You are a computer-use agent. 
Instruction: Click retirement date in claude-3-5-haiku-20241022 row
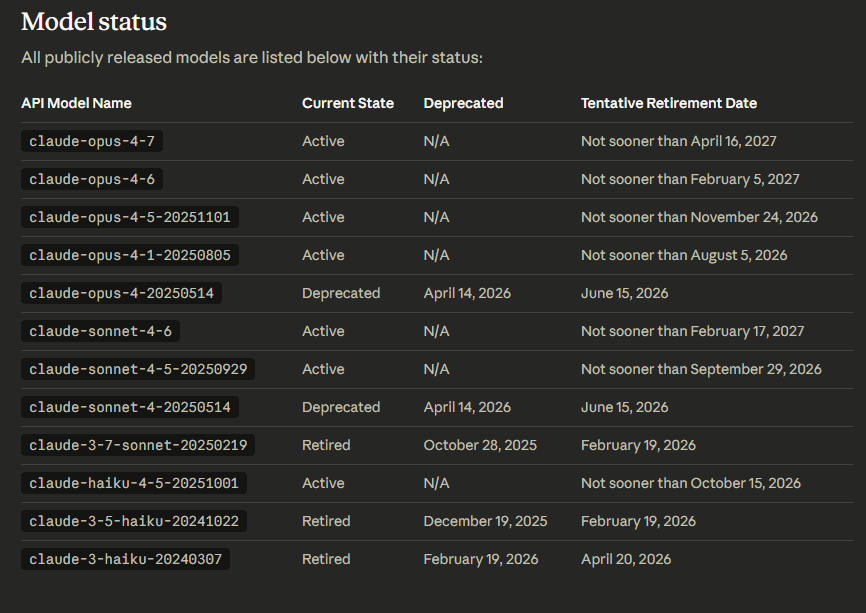click(x=638, y=521)
